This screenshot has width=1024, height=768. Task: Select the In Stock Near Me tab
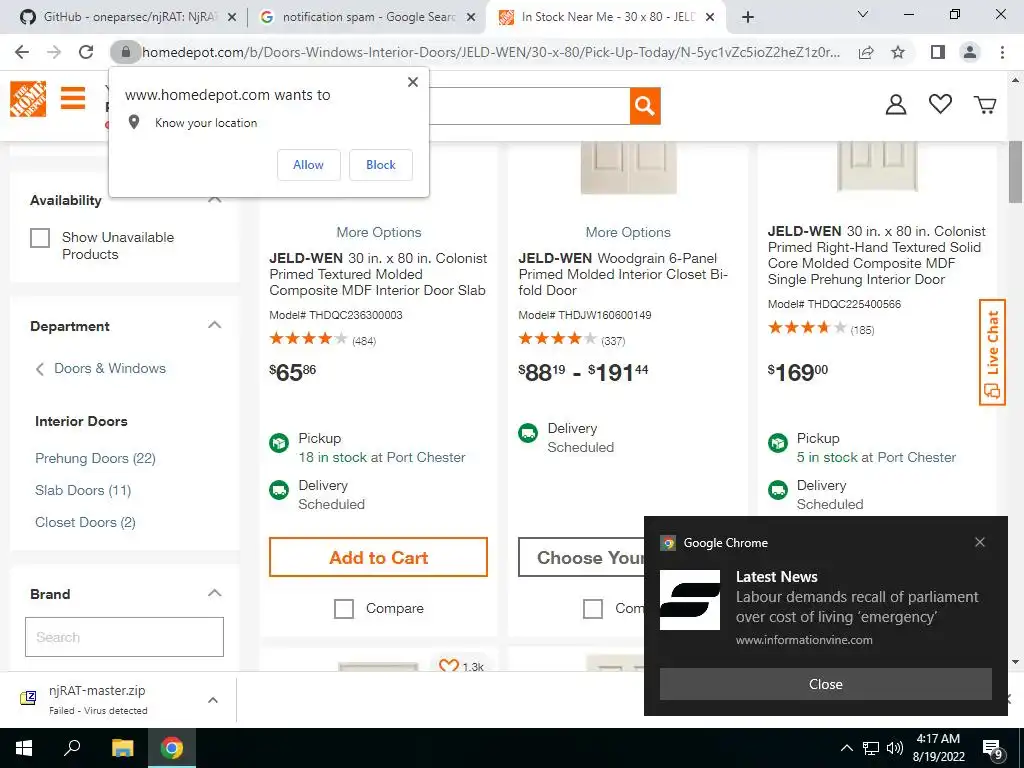click(x=606, y=17)
